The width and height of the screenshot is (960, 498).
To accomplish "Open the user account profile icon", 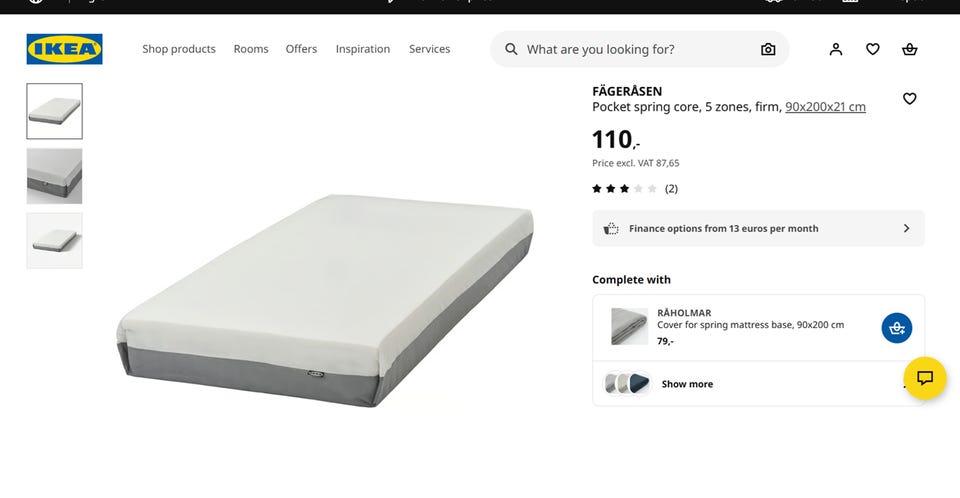I will [836, 49].
